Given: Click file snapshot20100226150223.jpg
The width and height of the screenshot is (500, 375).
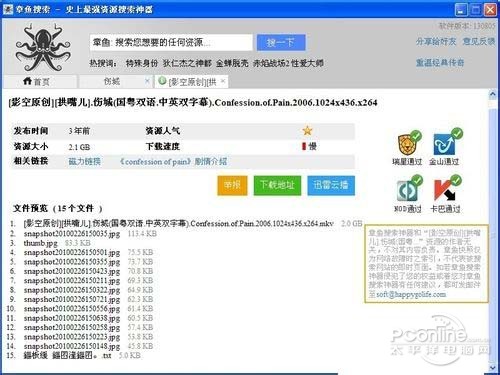Looking at the screenshot, I should [72, 337].
